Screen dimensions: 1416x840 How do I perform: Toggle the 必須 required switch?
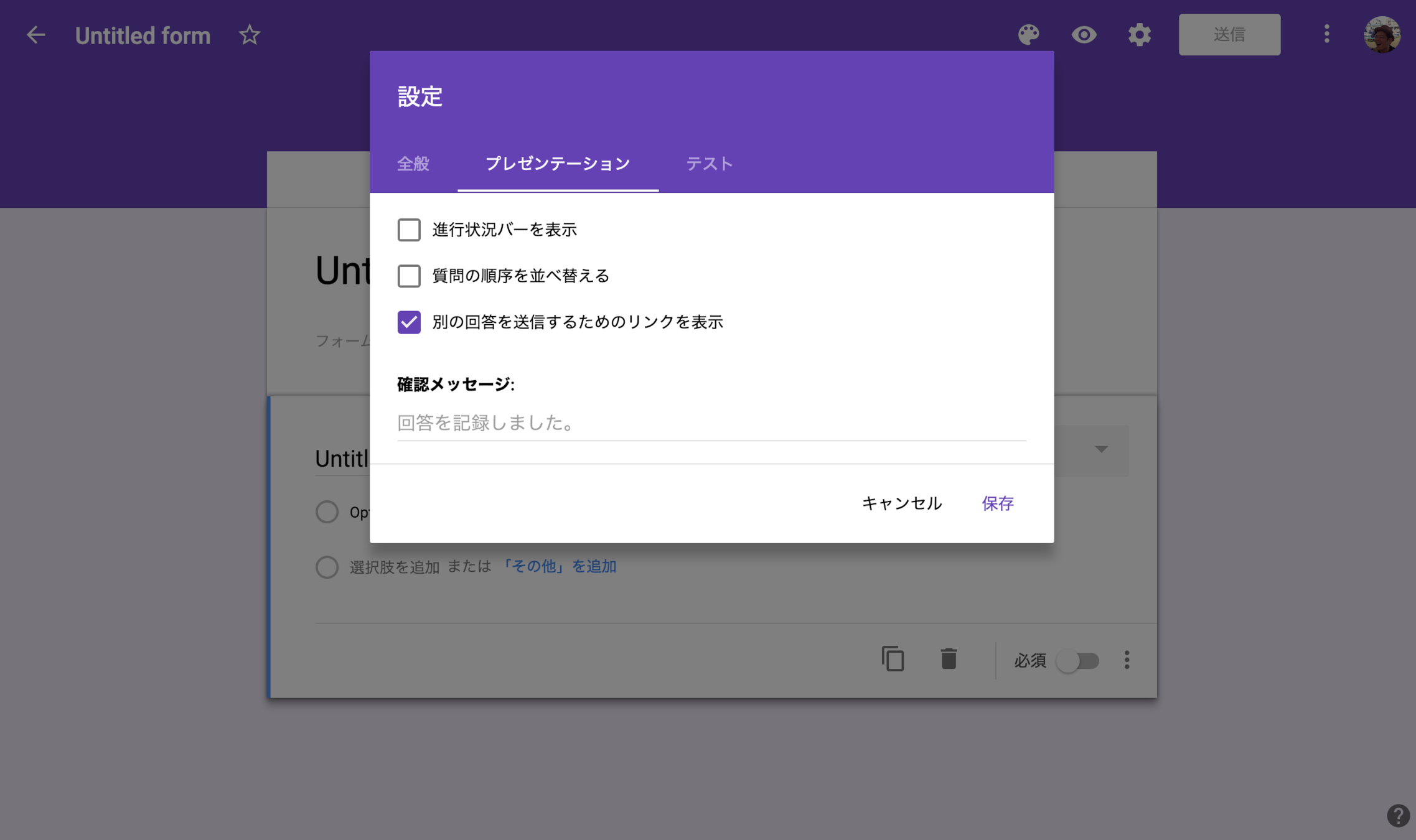click(1079, 660)
